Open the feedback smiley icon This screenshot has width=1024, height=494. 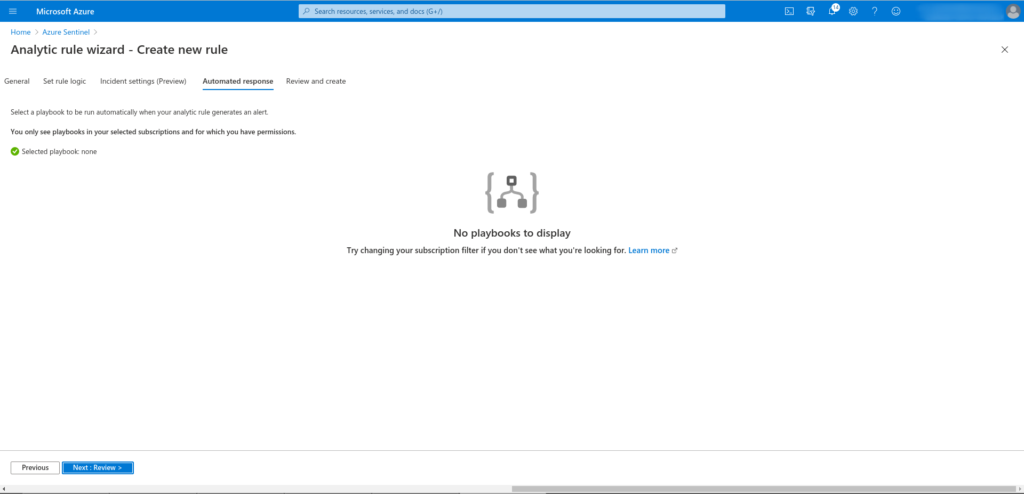(x=896, y=11)
